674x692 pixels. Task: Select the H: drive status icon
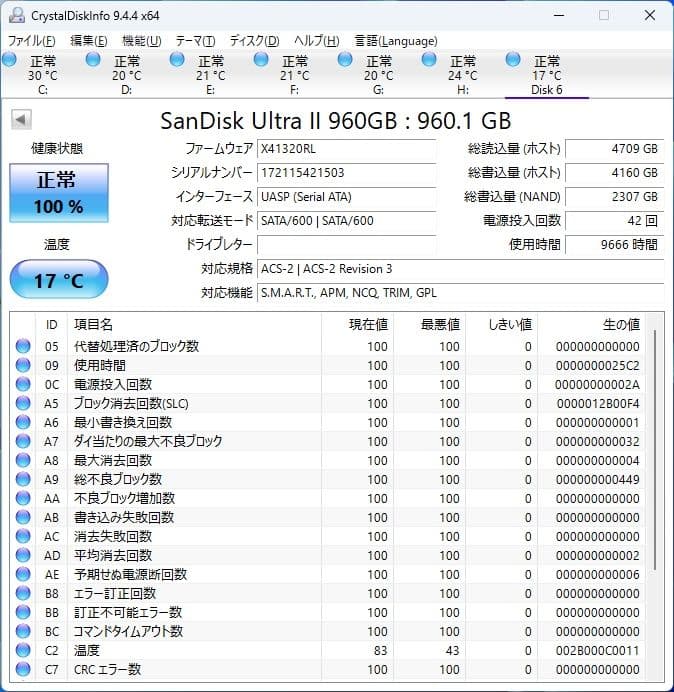click(x=429, y=60)
